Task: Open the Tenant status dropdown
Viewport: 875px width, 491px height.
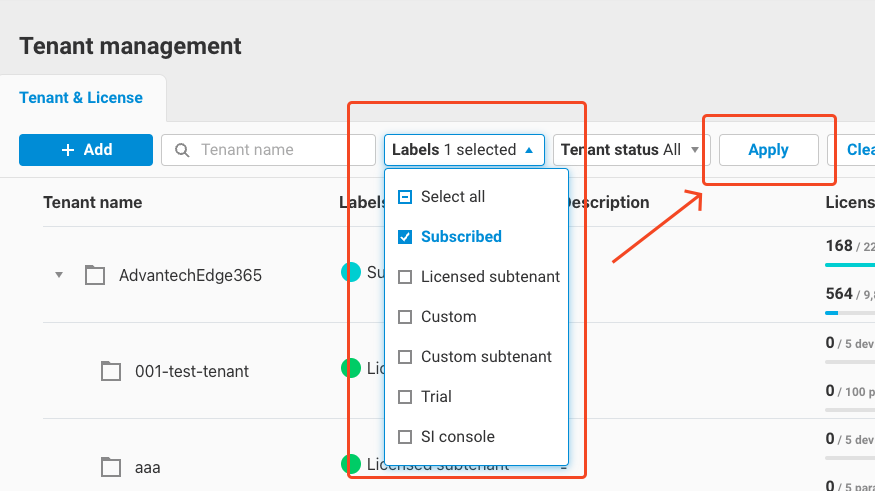Action: pos(631,150)
